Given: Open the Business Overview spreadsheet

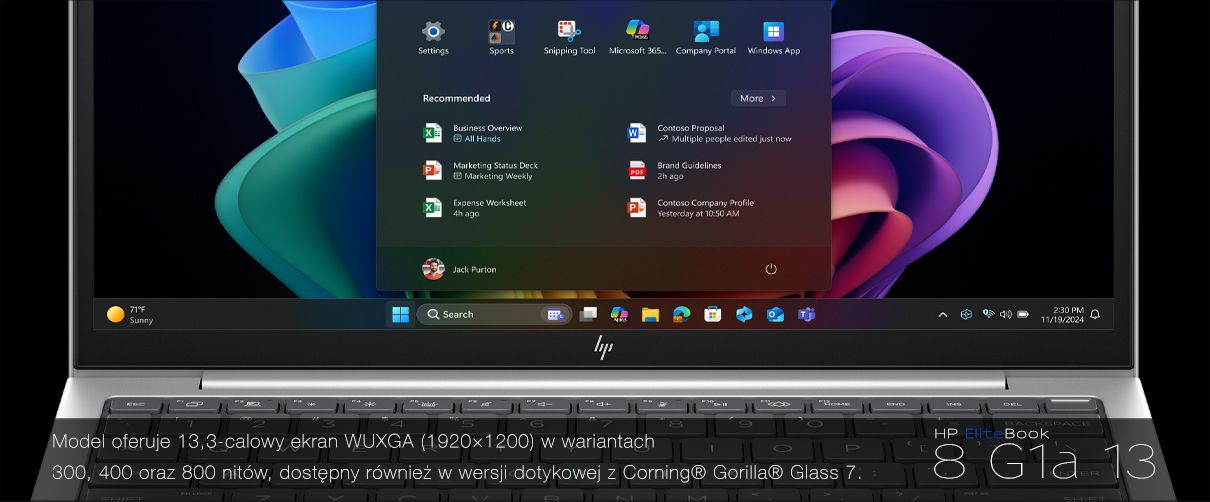Looking at the screenshot, I should pos(487,133).
